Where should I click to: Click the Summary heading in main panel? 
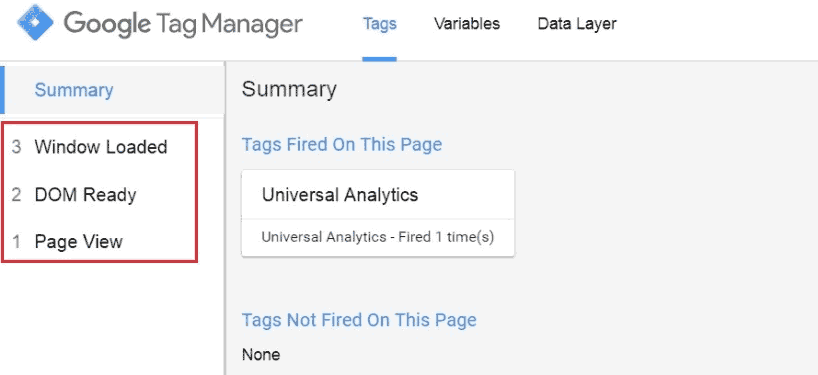click(x=289, y=90)
